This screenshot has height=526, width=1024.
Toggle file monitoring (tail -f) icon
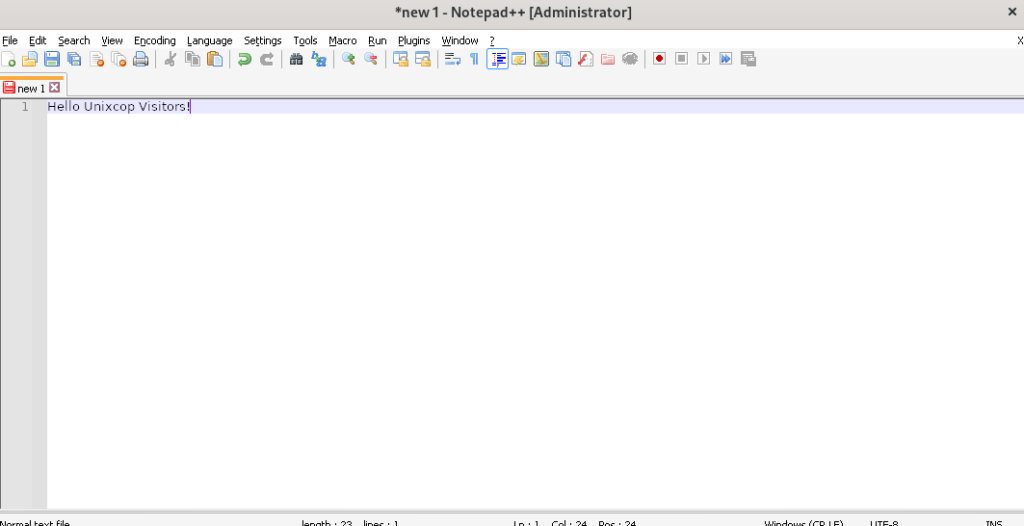[630, 59]
